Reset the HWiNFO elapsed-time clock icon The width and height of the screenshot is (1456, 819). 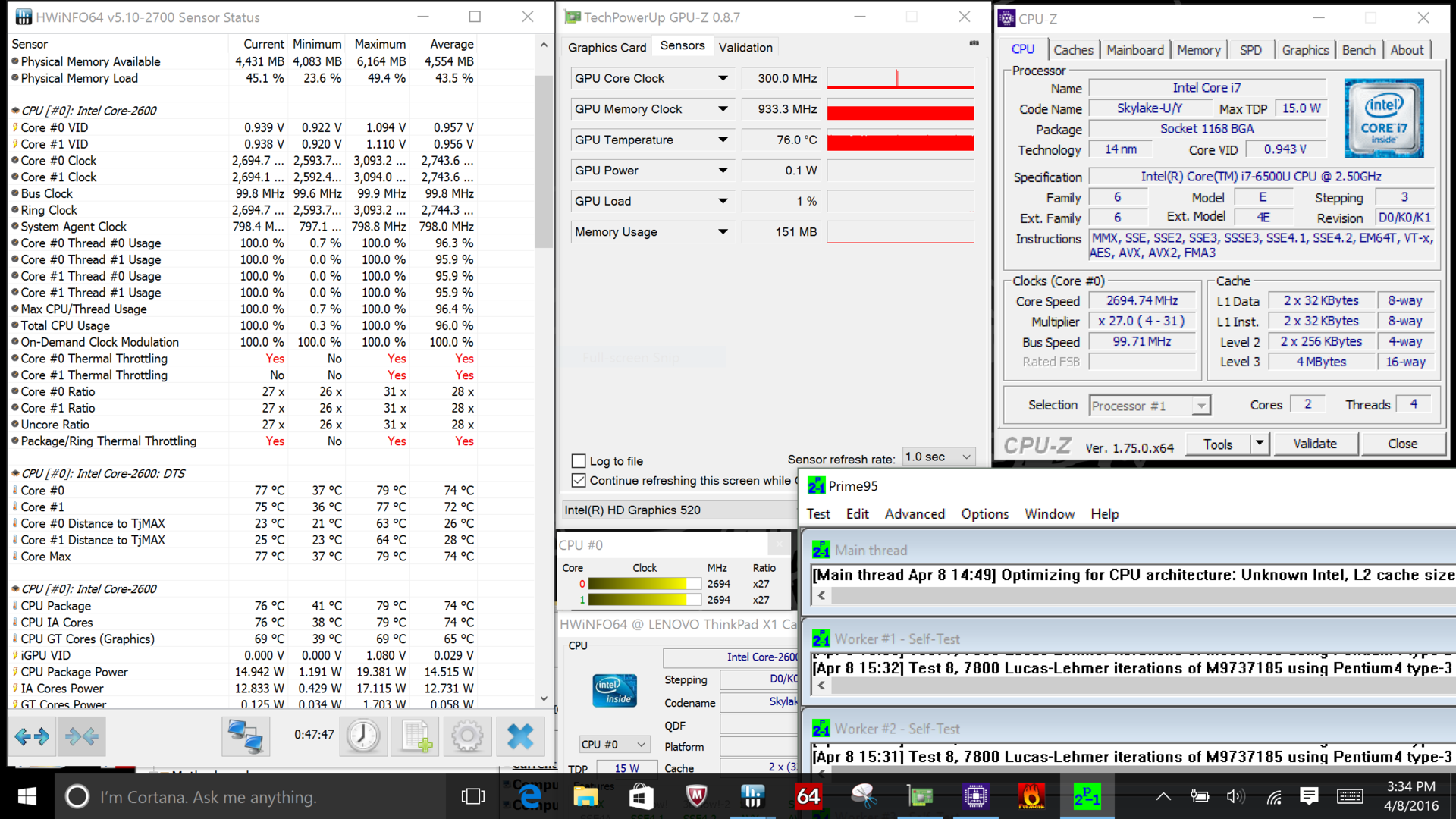(363, 736)
